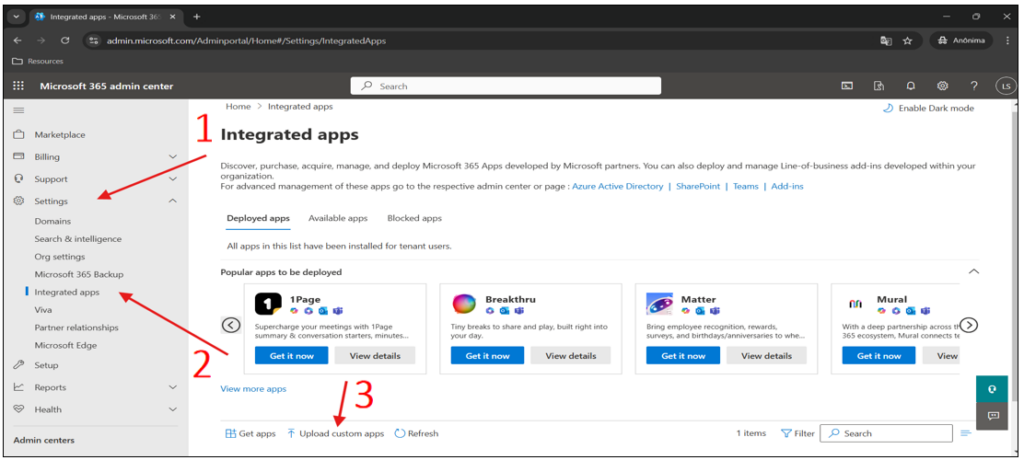
Task: Switch to Deployed apps tab
Action: 258,218
